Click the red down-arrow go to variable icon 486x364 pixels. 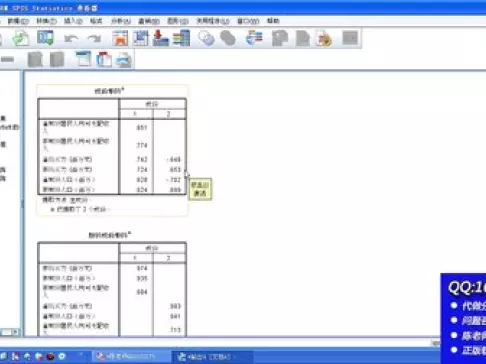pos(160,38)
